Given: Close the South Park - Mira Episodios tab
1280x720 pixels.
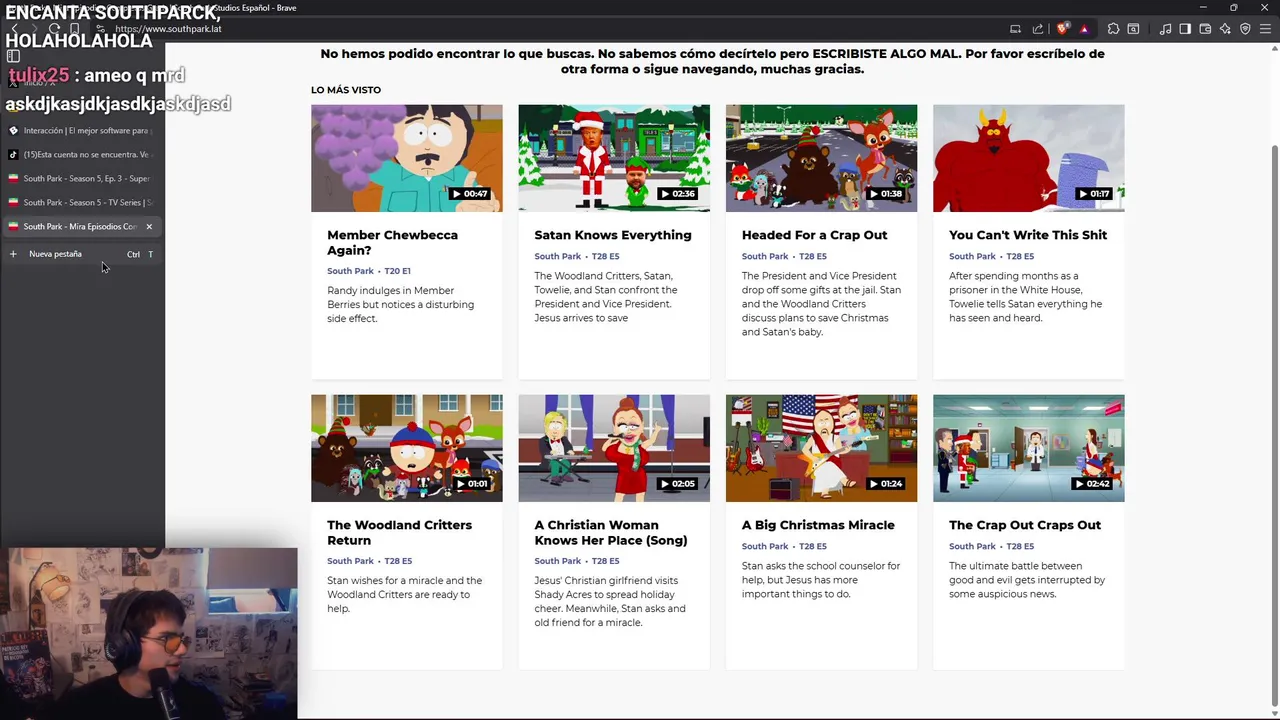Looking at the screenshot, I should point(149,226).
